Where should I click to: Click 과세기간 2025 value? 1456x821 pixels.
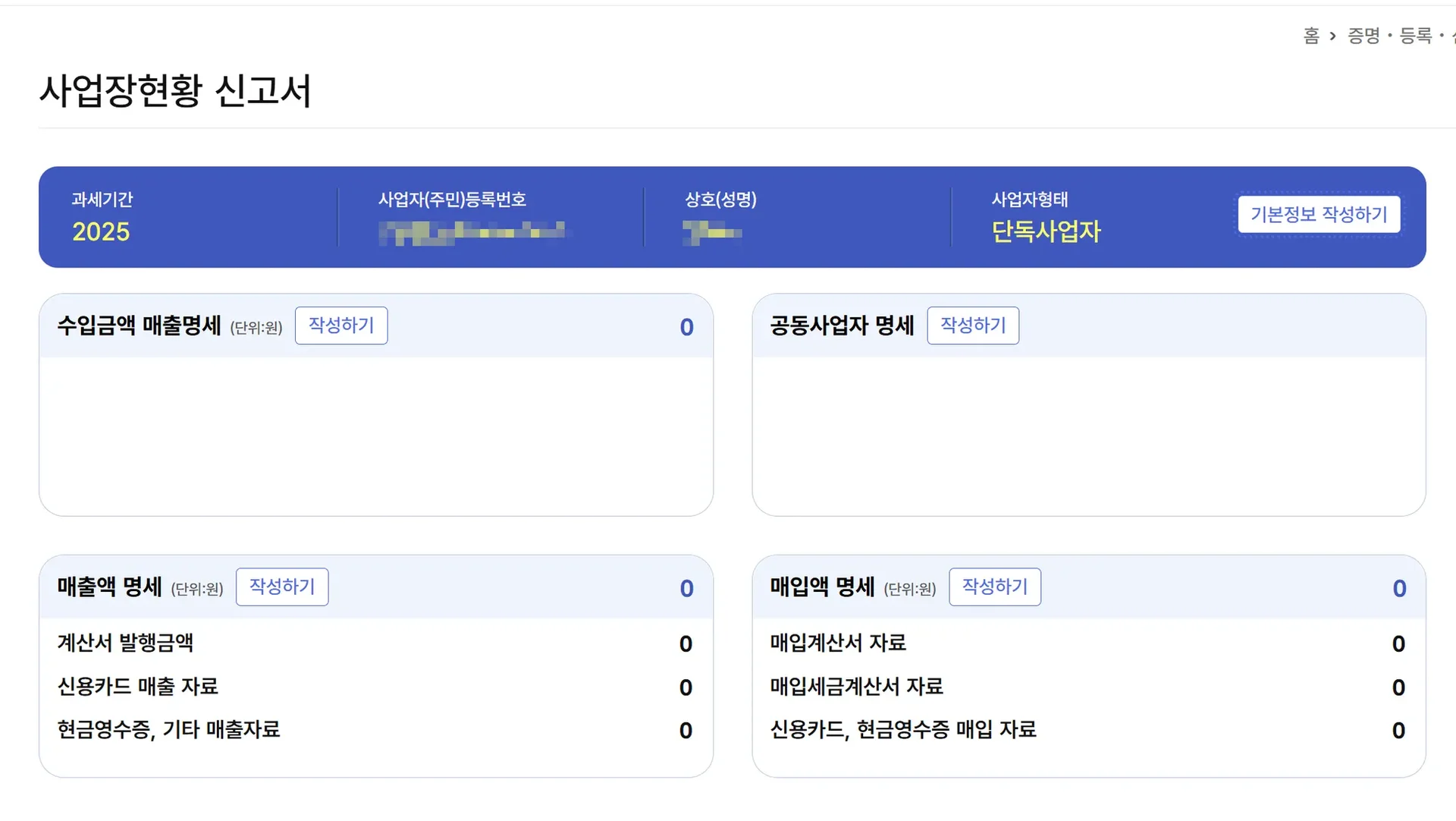point(101,231)
